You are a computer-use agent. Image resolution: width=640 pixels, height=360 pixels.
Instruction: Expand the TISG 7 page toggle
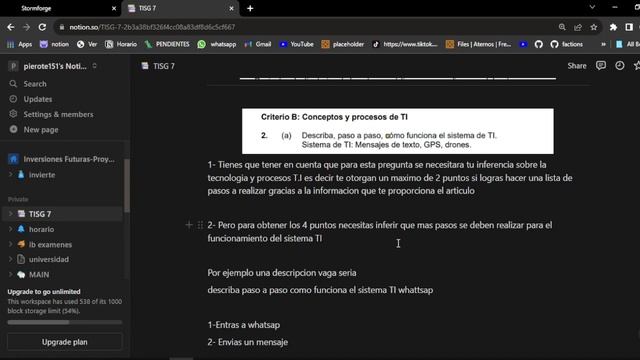pyautogui.click(x=11, y=214)
